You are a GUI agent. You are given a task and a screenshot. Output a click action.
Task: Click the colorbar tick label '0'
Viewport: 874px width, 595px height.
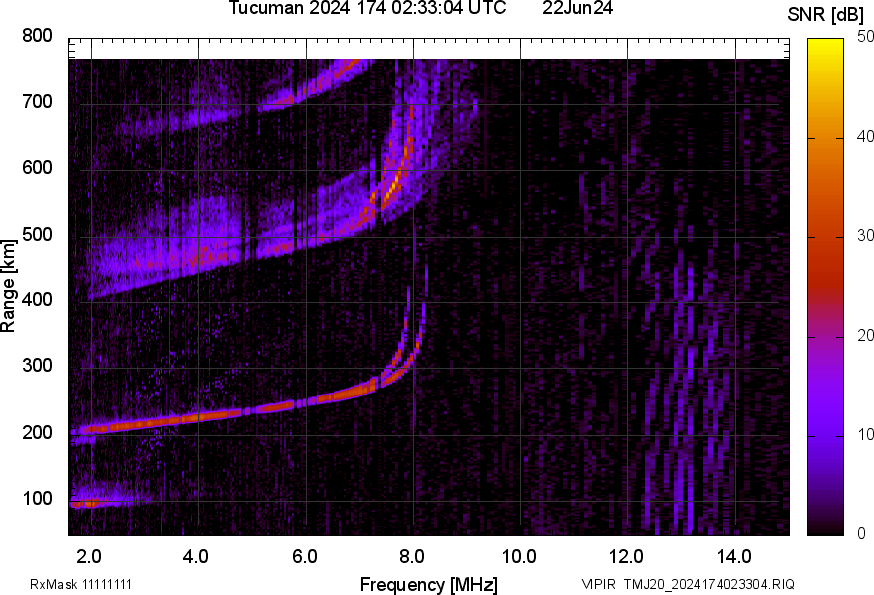(861, 534)
